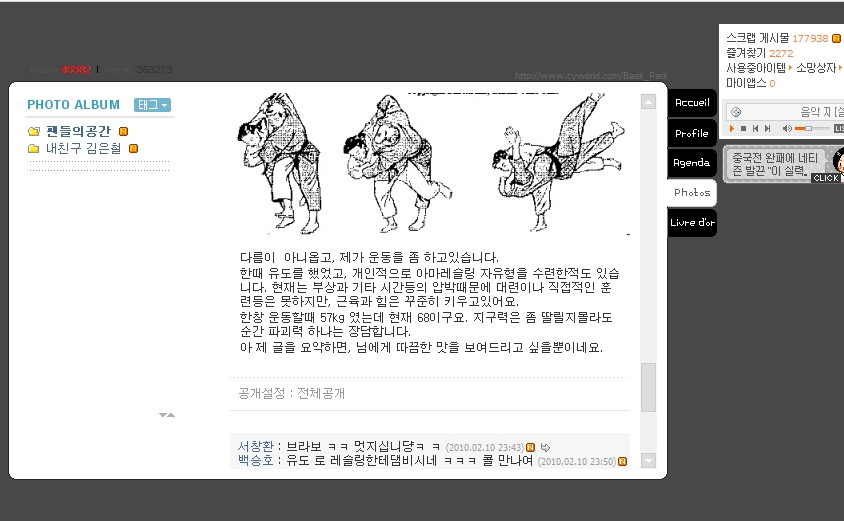Viewport: 844px width, 521px height.
Task: Click the reply arrow icon on 서창환's comment
Action: [545, 447]
